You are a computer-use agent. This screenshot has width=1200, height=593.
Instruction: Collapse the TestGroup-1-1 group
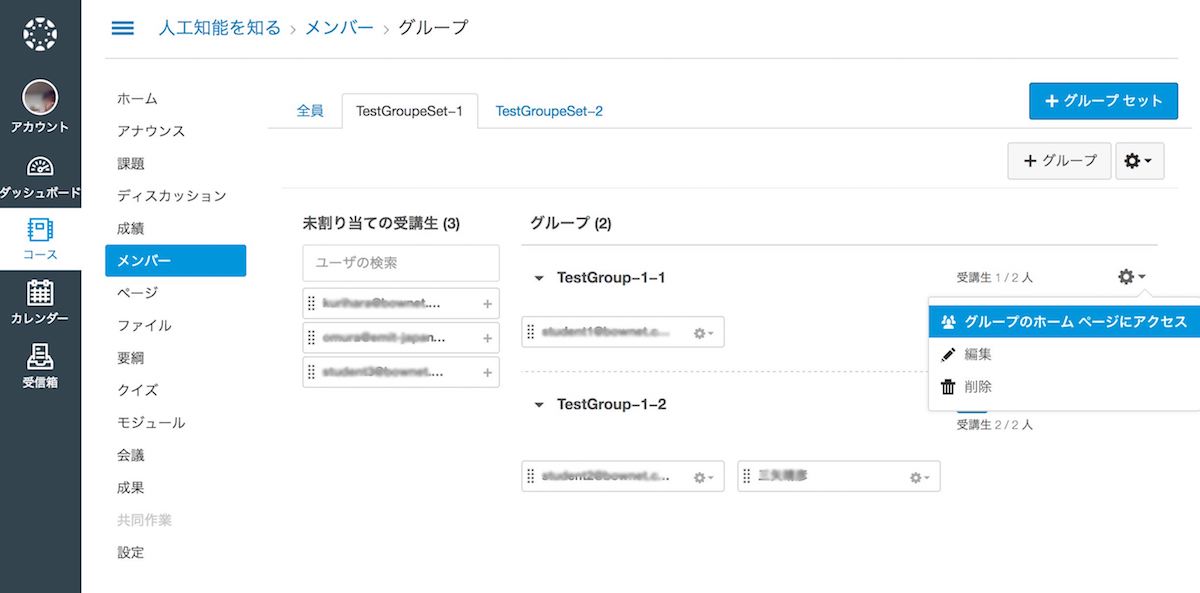click(x=539, y=278)
